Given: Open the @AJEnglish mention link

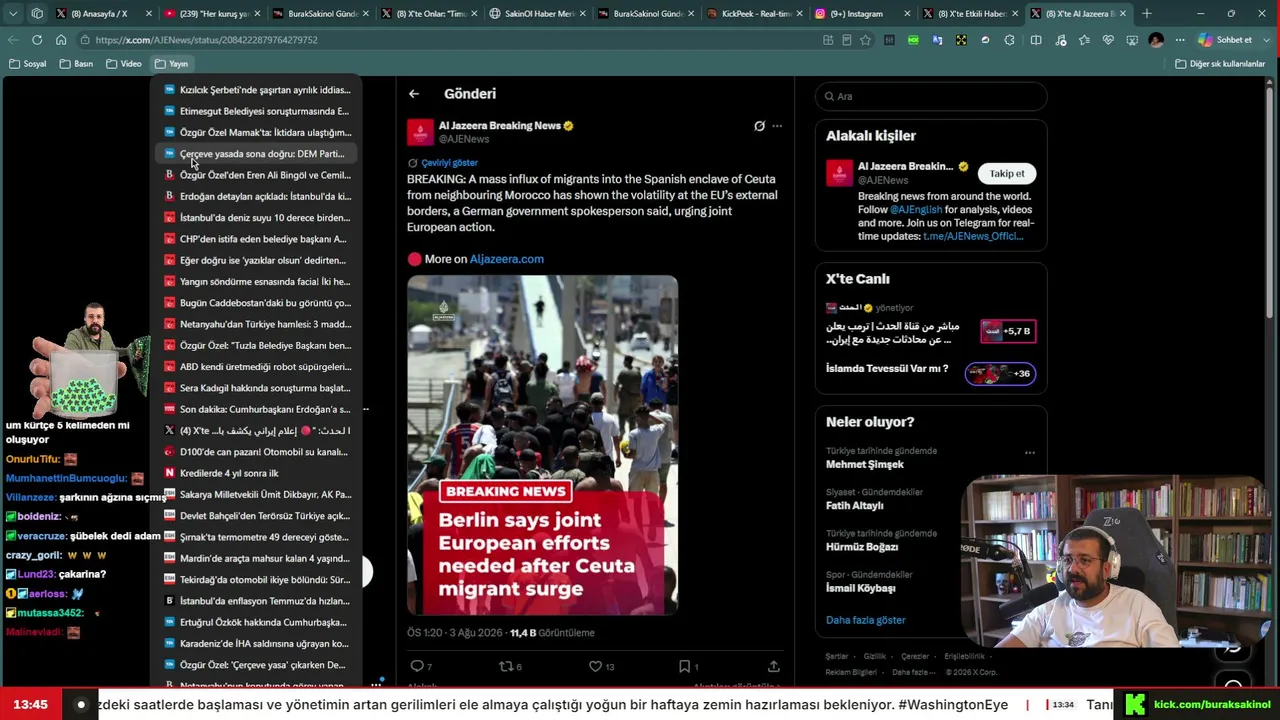Looking at the screenshot, I should click(x=916, y=210).
